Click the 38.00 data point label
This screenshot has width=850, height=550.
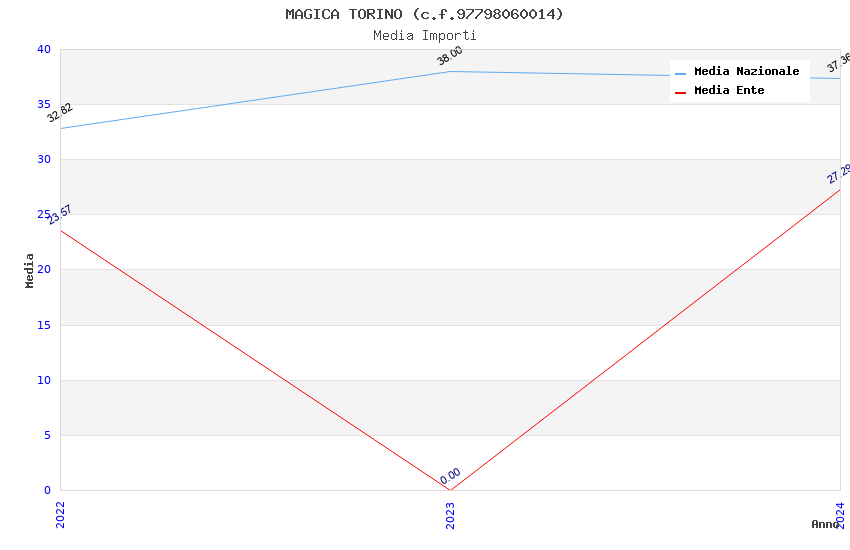(450, 56)
